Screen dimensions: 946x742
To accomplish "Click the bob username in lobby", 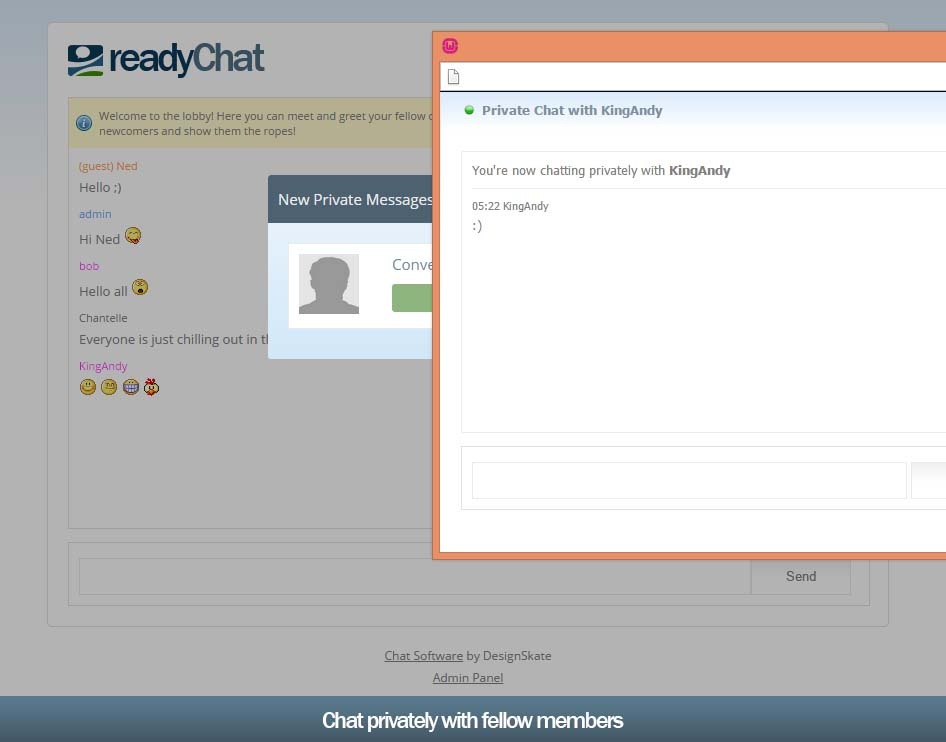I will tap(89, 266).
